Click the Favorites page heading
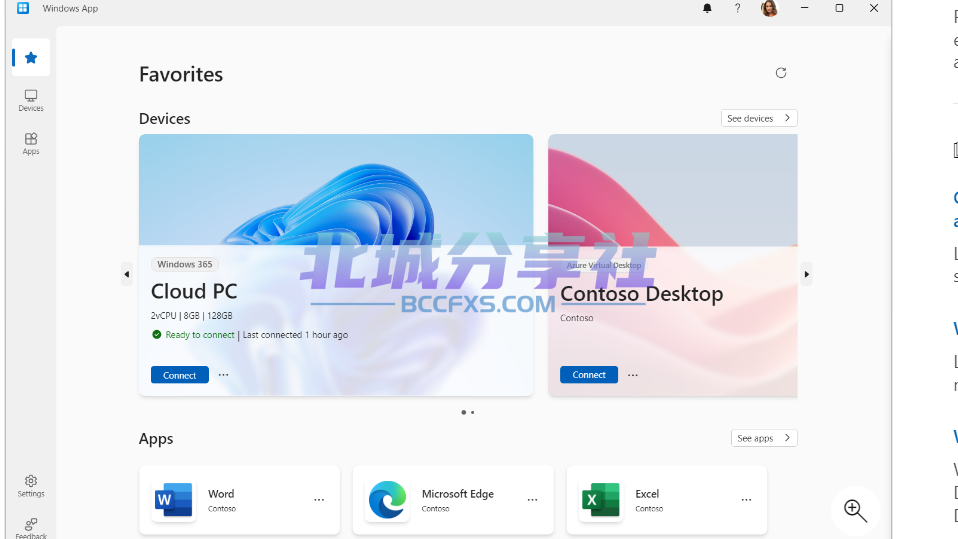 tap(181, 75)
